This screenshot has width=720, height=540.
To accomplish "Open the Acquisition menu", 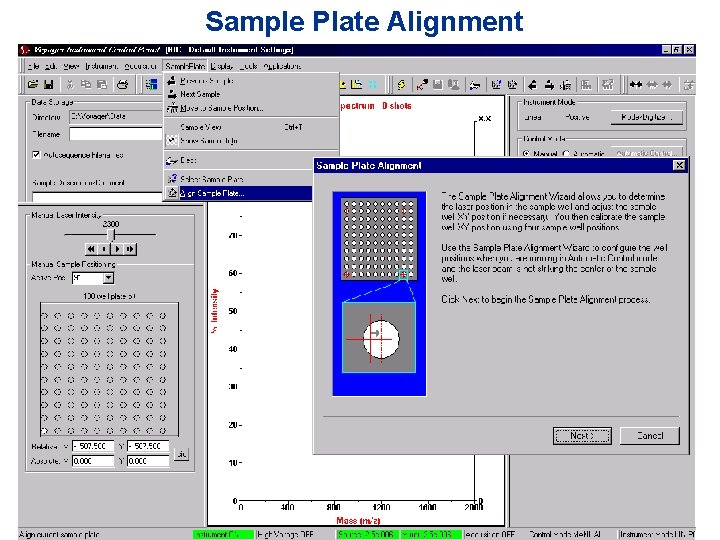I will pyautogui.click(x=141, y=66).
